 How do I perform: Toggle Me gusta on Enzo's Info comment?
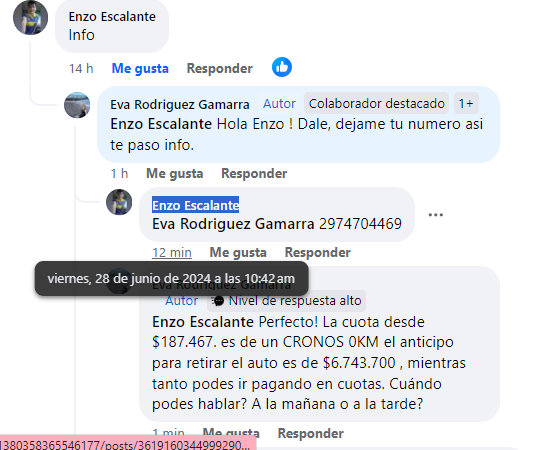click(140, 69)
